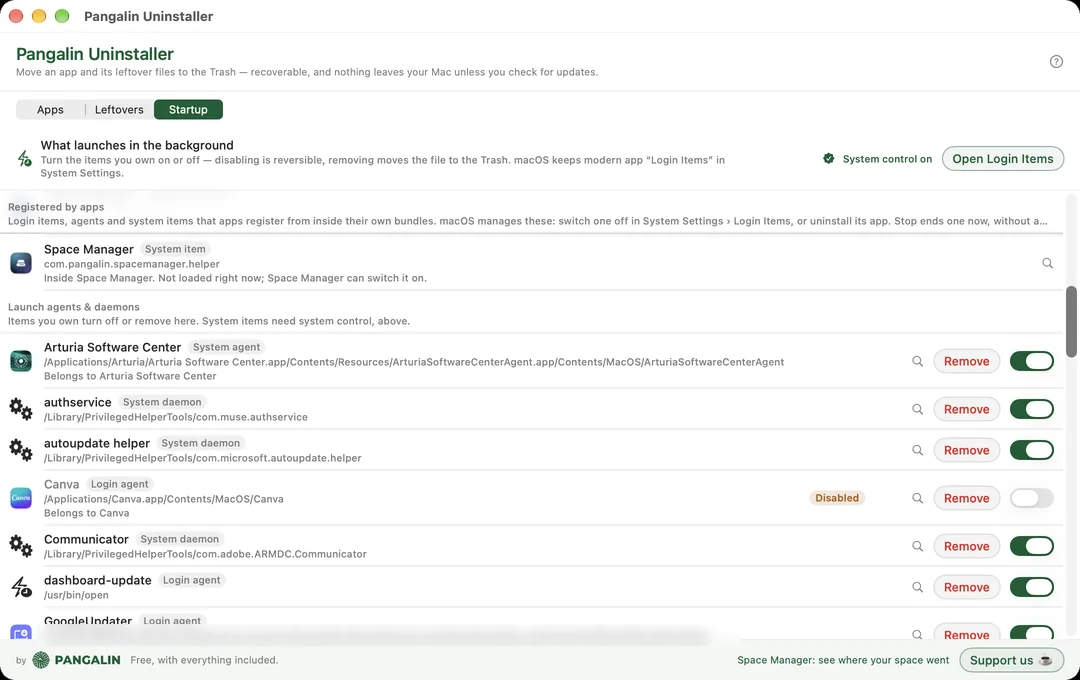Remove the Communicator daemon
This screenshot has width=1080, height=680.
pos(966,546)
